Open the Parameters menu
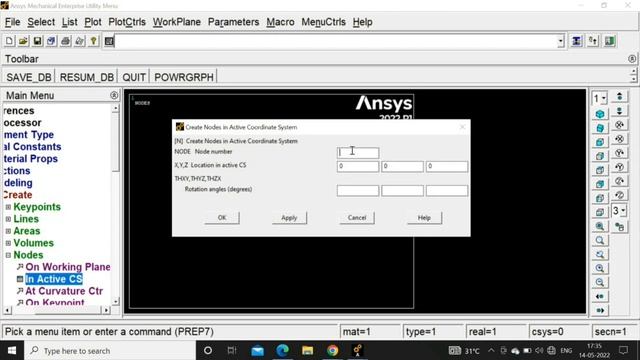Viewport: 640px width, 360px height. 233,22
